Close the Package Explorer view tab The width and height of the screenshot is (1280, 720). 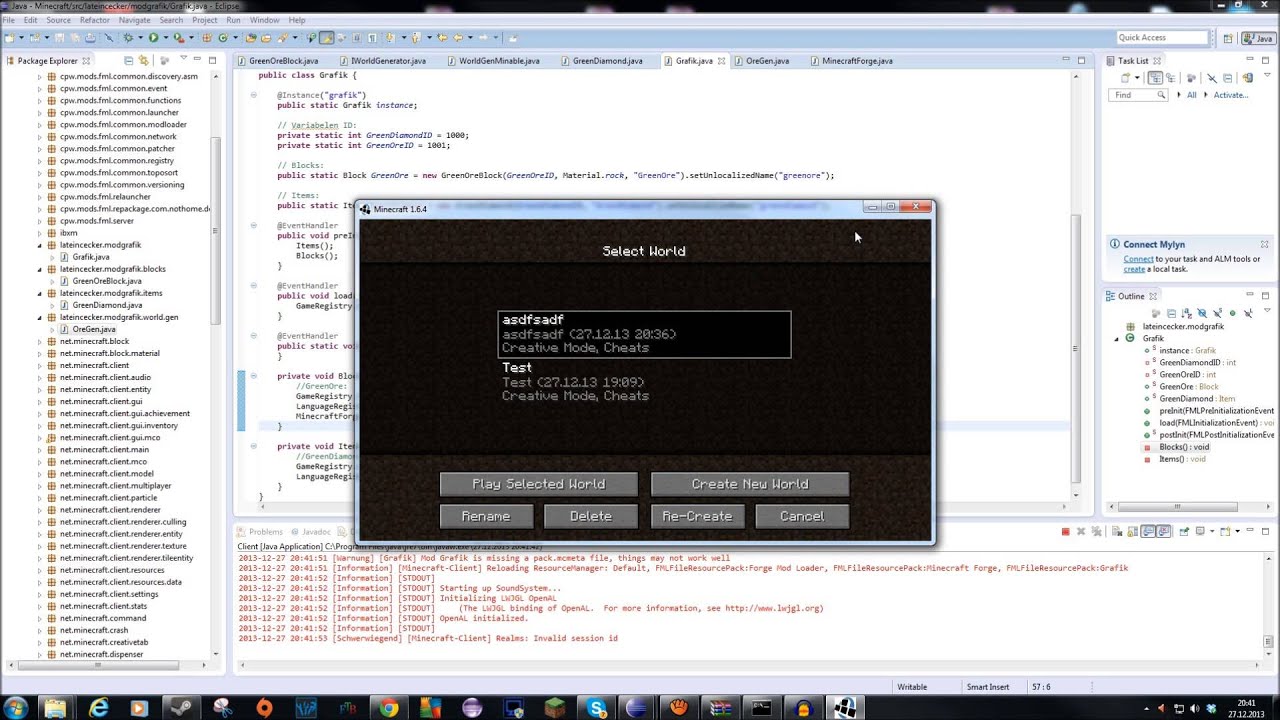(x=86, y=61)
